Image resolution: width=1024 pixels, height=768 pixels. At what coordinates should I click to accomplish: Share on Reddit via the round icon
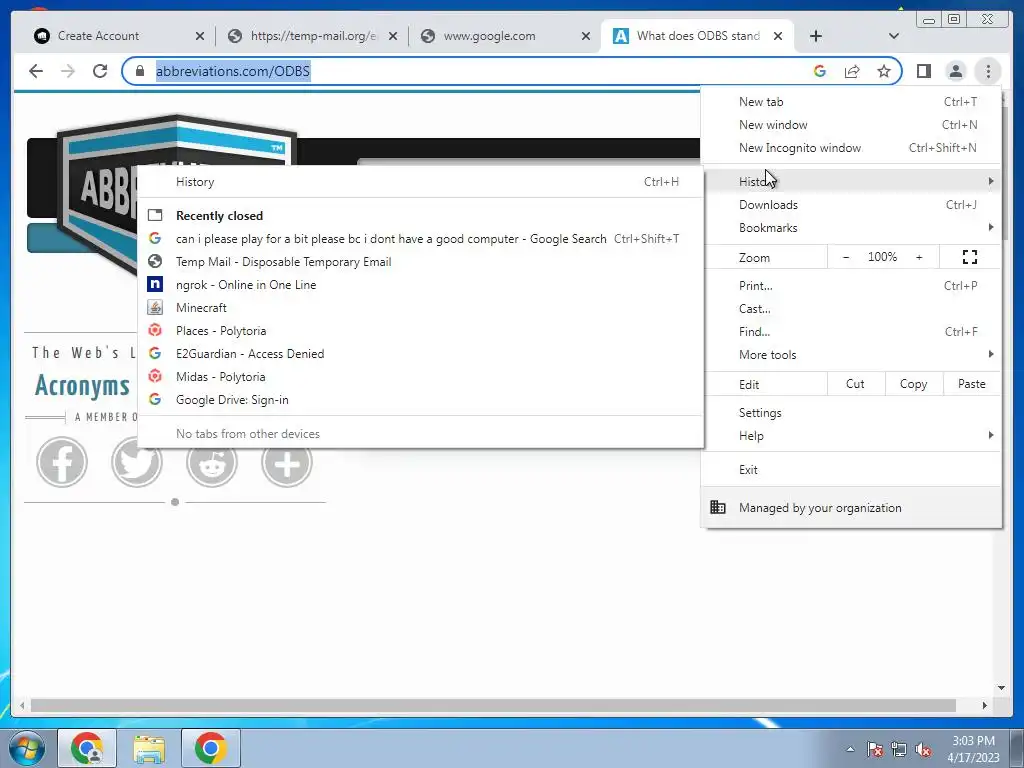tap(212, 462)
